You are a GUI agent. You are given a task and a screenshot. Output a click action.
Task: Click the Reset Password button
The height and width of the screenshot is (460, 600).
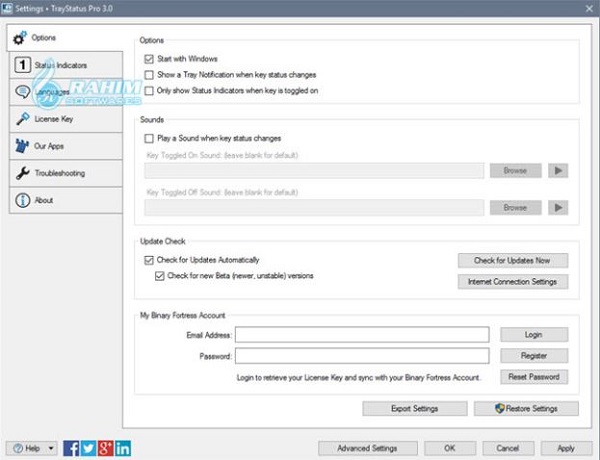tap(534, 377)
